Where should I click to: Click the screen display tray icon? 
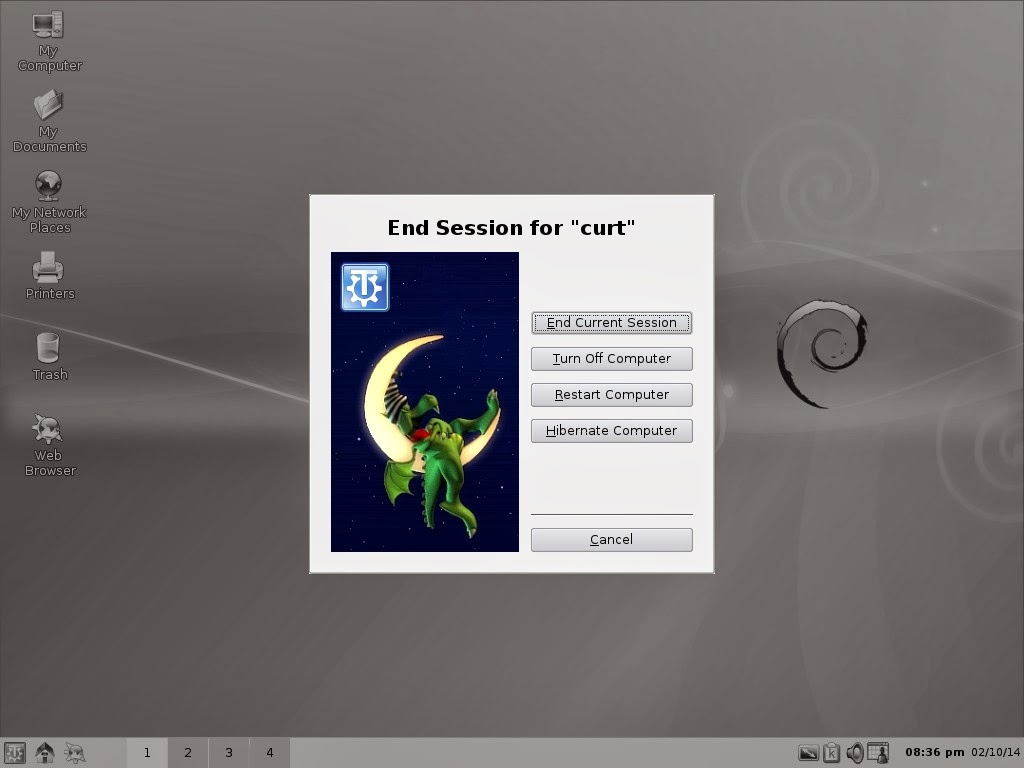pos(808,751)
